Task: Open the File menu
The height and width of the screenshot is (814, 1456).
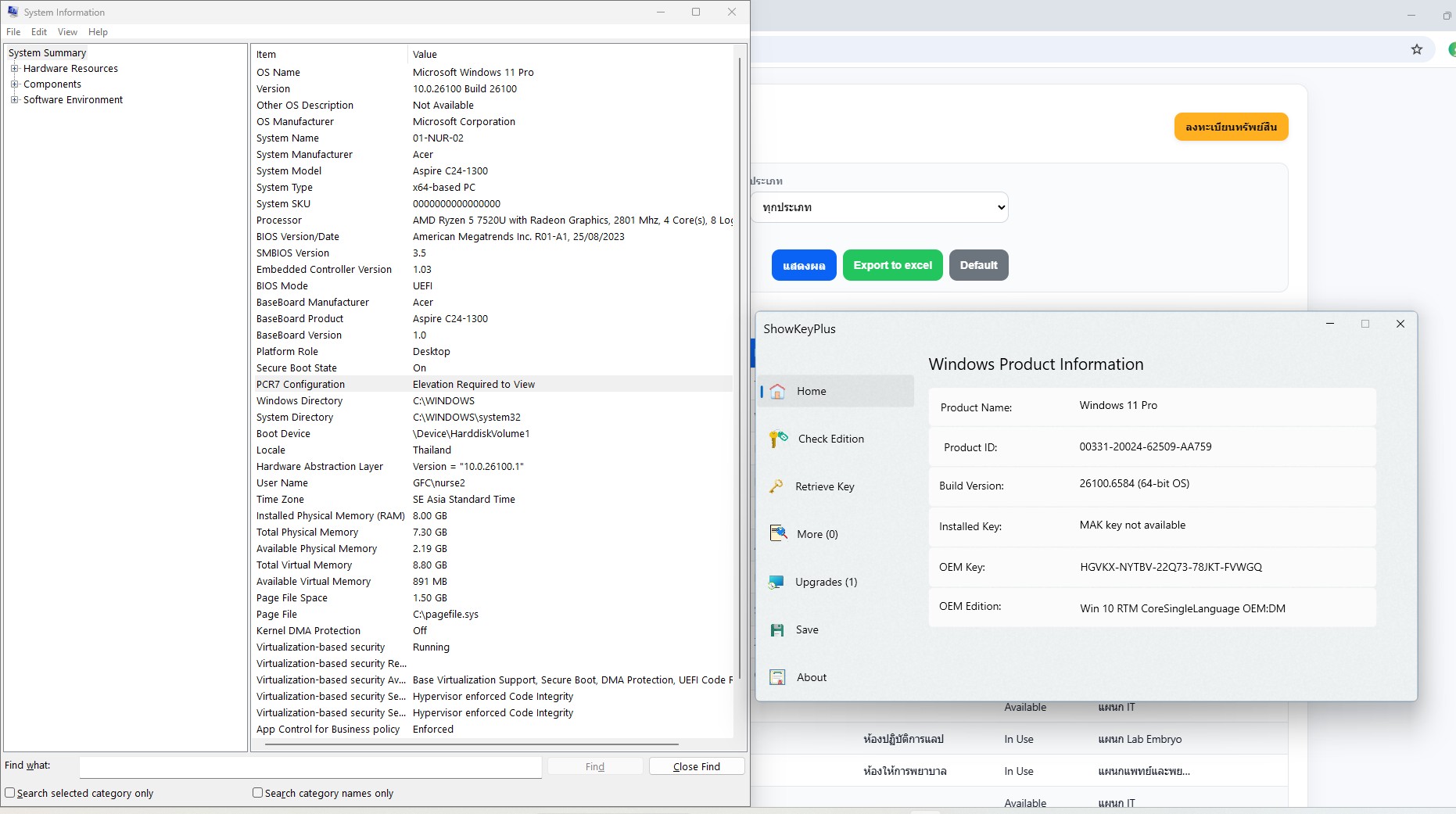Action: coord(13,32)
